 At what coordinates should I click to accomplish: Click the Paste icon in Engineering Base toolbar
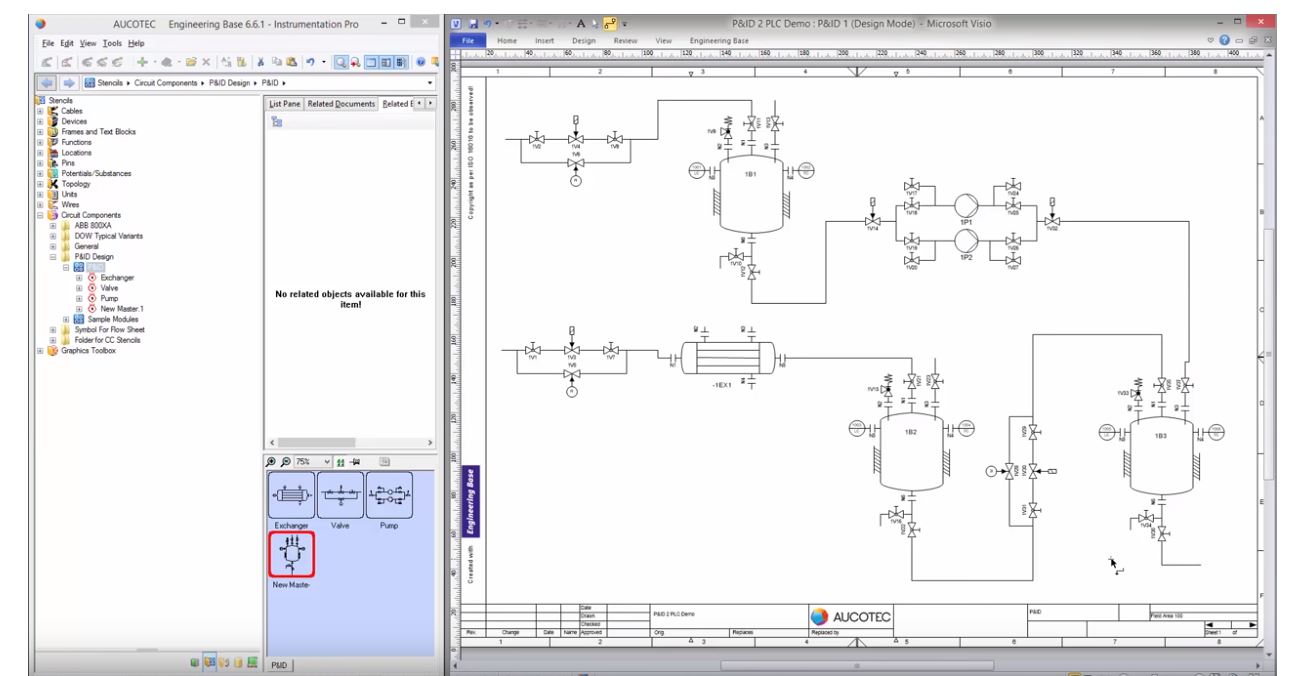(291, 62)
